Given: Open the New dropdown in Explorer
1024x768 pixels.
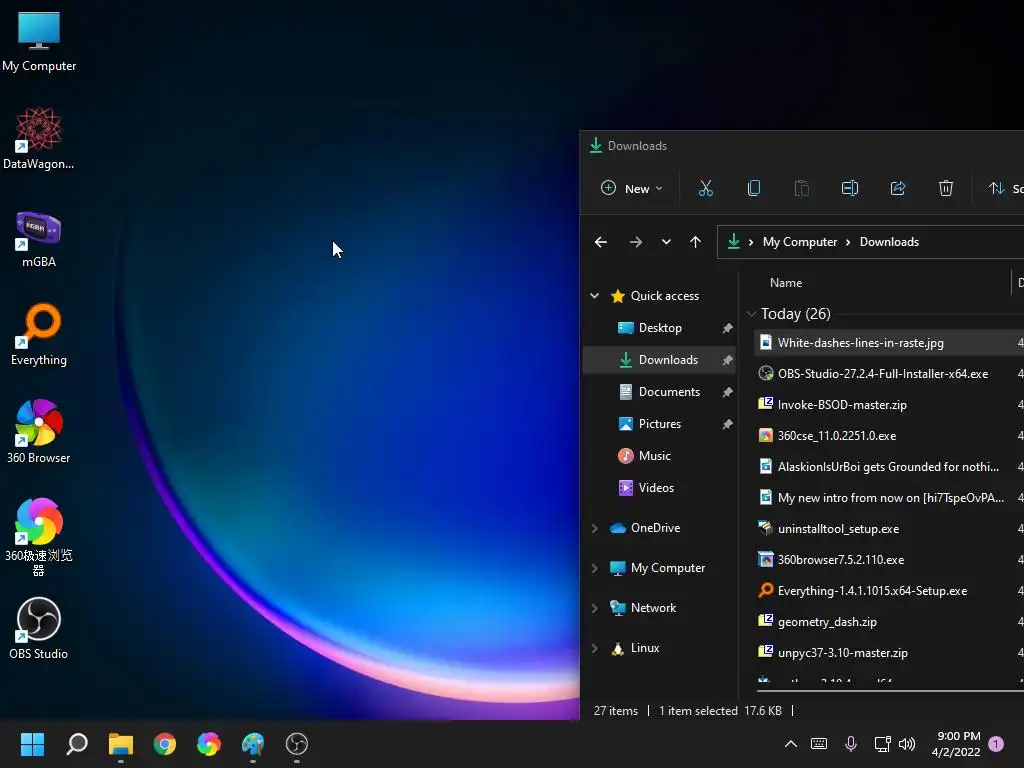Looking at the screenshot, I should coord(632,189).
